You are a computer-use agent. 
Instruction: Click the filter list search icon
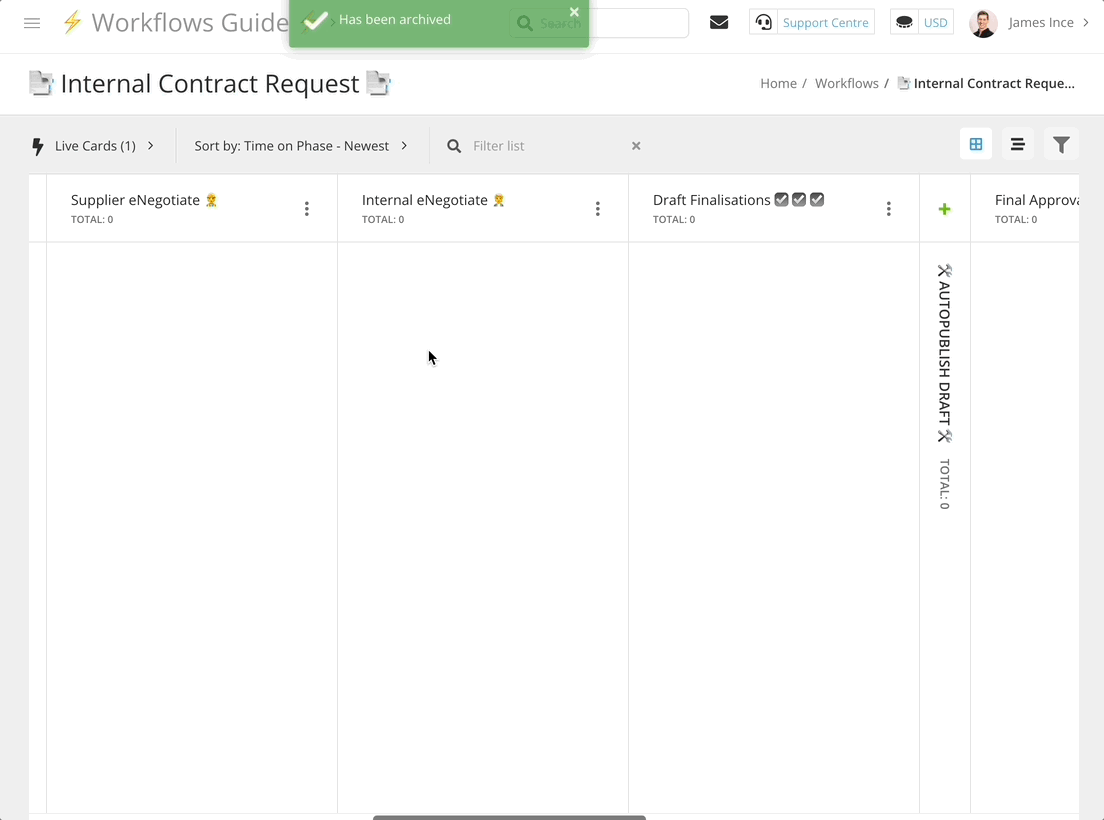[454, 146]
